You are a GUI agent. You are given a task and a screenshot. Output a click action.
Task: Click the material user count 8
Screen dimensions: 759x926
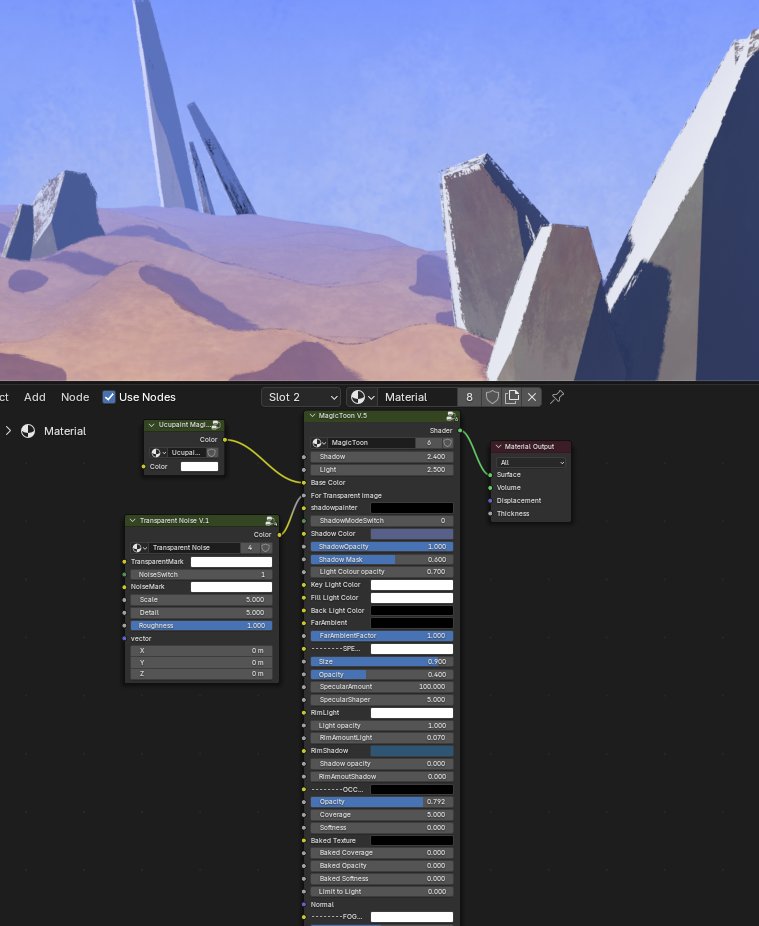[x=470, y=397]
